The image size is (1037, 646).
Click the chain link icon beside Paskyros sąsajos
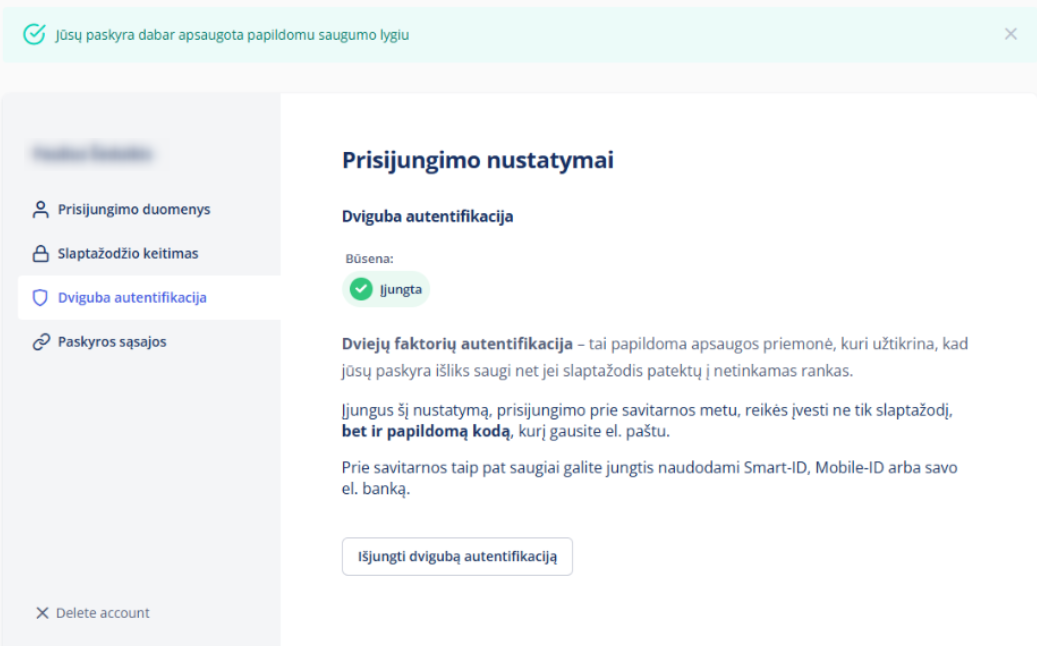pos(41,342)
